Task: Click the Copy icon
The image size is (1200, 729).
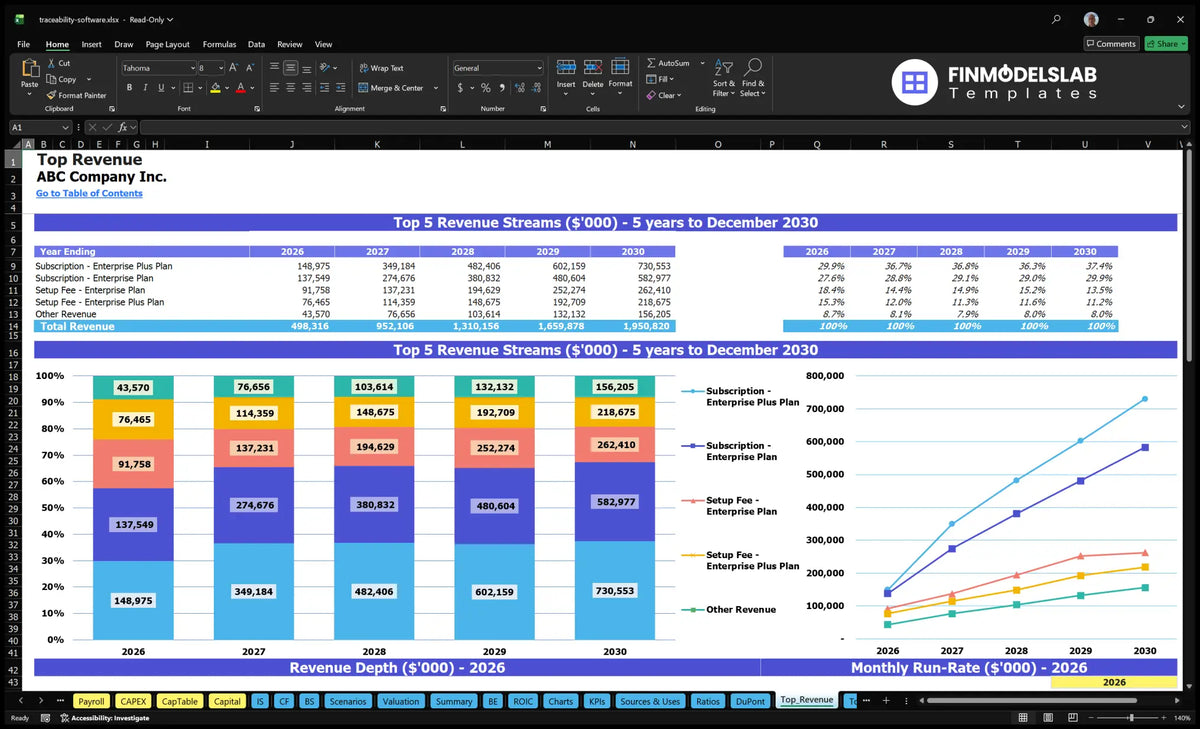Action: [x=51, y=79]
